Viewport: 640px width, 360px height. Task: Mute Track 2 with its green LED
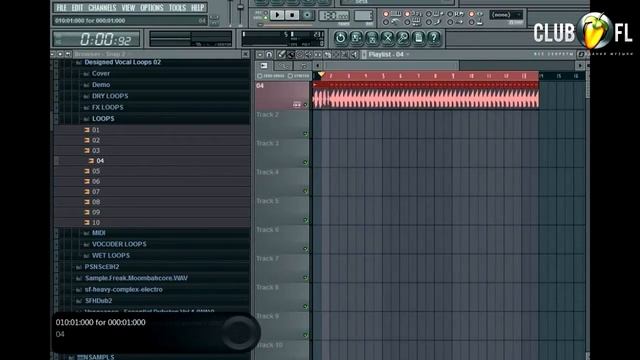pos(305,134)
